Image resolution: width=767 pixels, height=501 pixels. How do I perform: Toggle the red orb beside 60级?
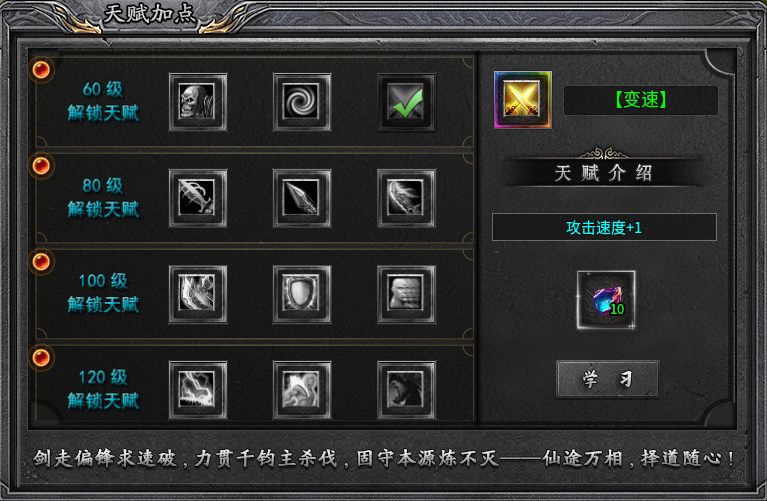tap(41, 69)
